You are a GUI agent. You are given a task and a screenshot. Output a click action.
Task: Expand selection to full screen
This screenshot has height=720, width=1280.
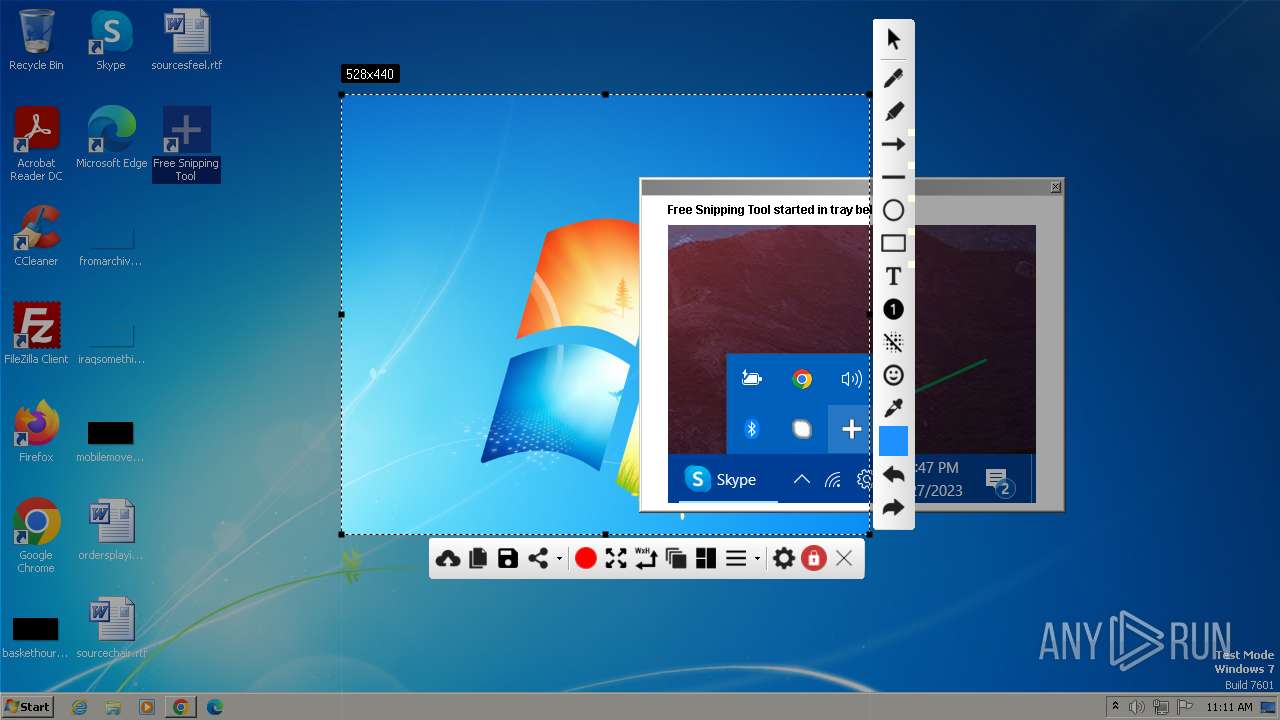click(x=616, y=558)
